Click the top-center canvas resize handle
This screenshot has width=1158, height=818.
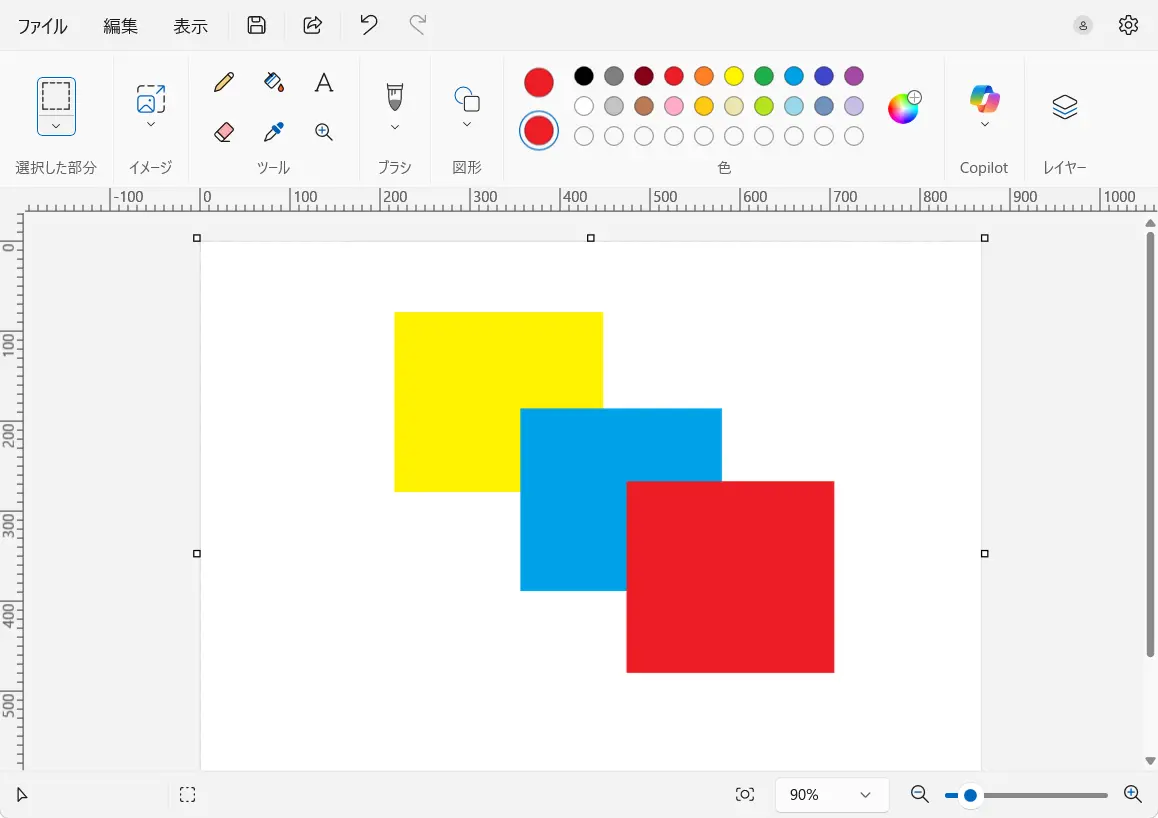point(591,238)
